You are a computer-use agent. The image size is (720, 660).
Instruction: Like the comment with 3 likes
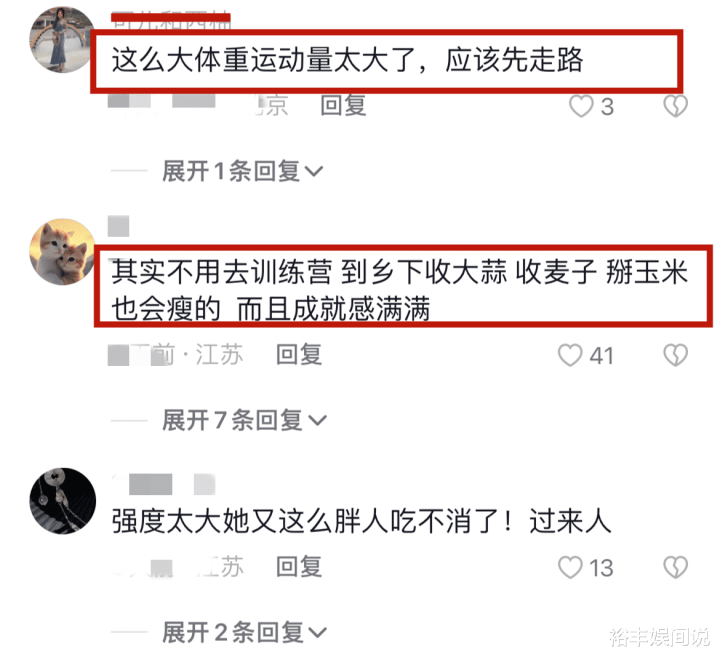coord(581,106)
